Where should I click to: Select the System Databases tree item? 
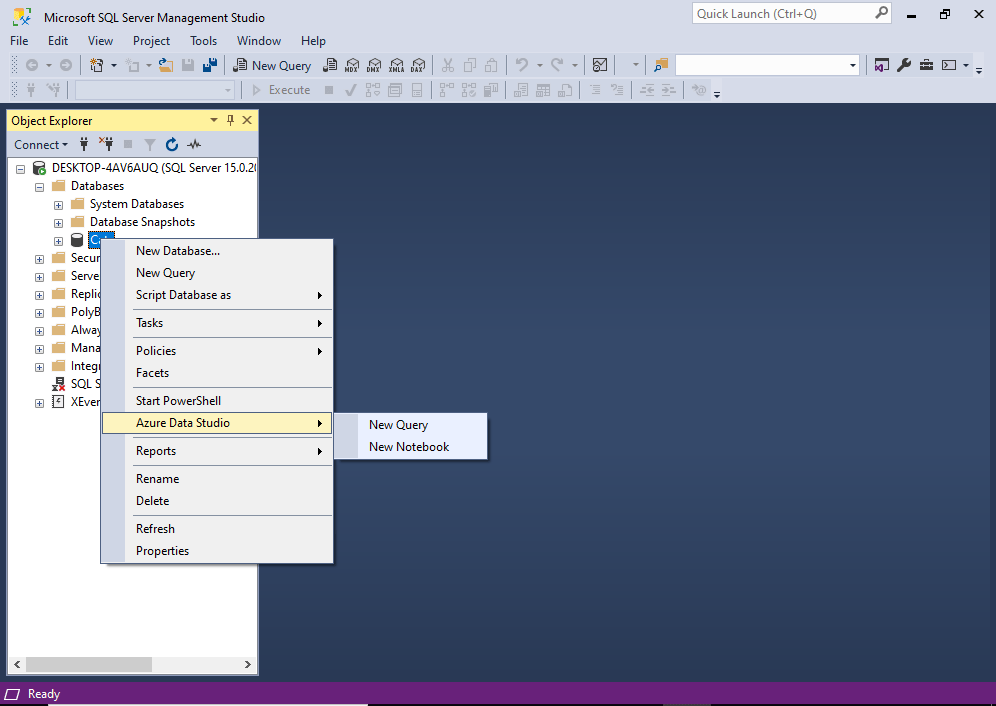click(137, 204)
